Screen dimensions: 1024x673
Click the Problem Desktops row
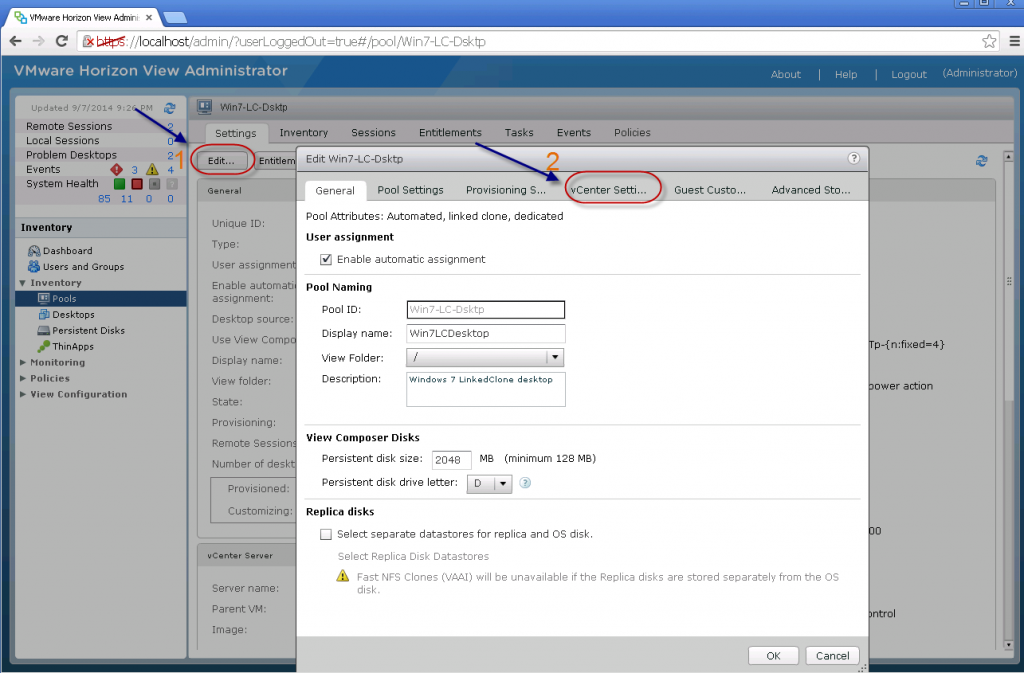click(101, 155)
